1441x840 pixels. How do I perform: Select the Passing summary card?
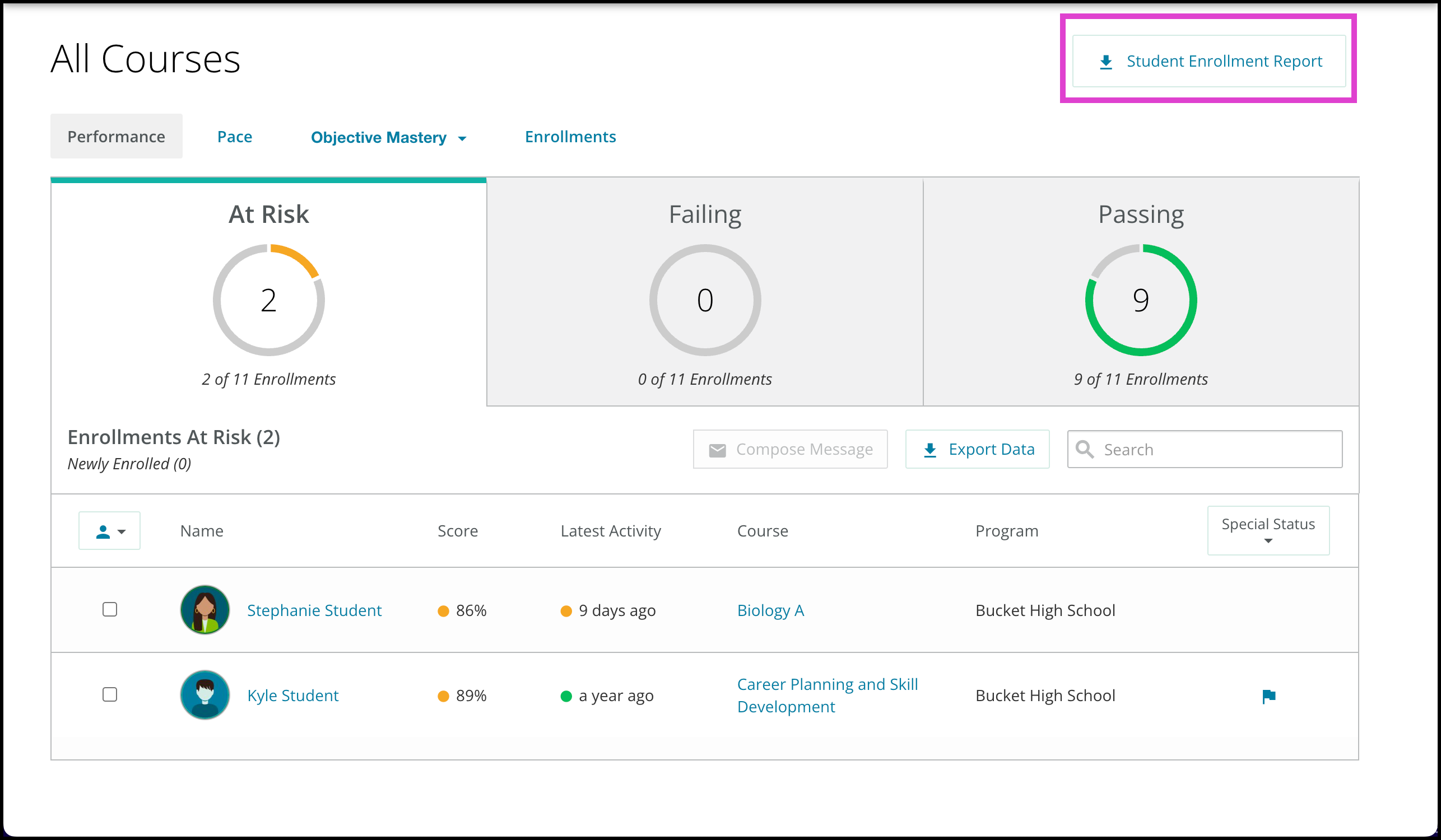1141,292
